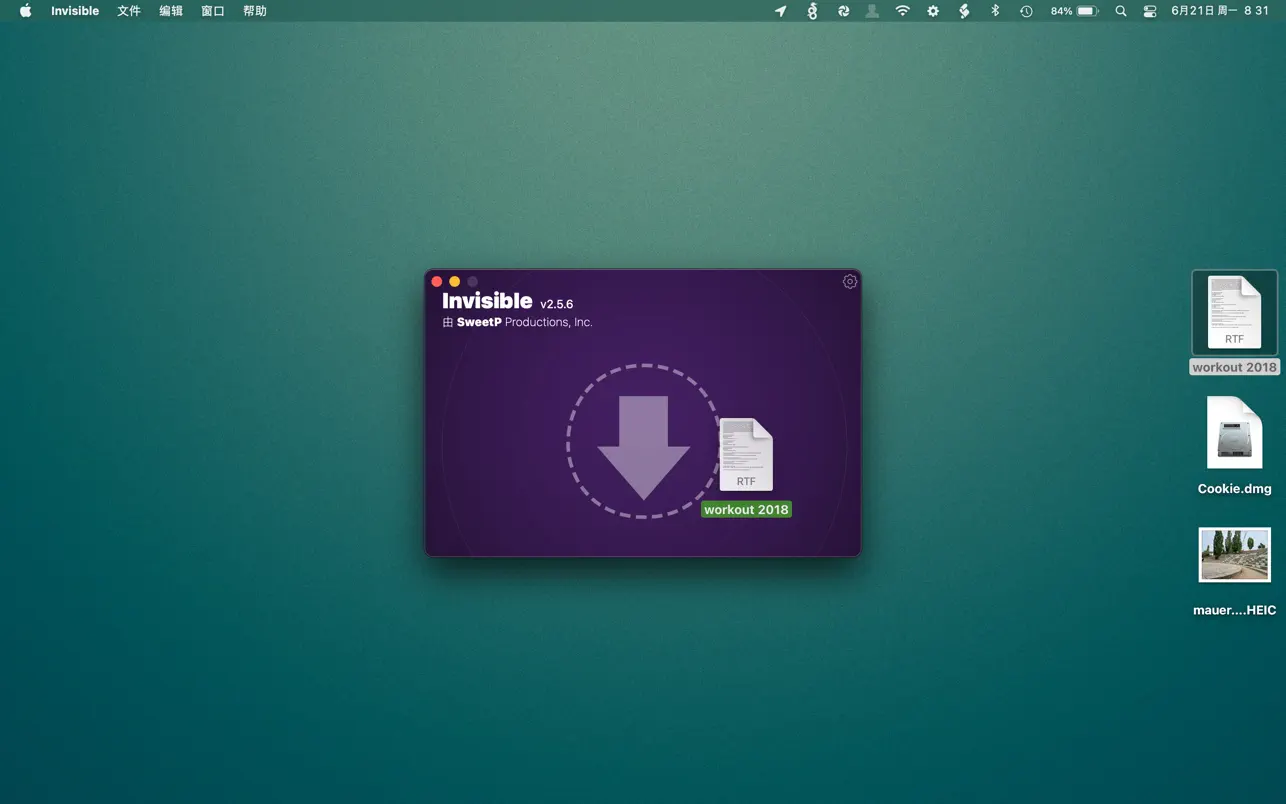Open Spotlight search icon

pyautogui.click(x=1121, y=11)
